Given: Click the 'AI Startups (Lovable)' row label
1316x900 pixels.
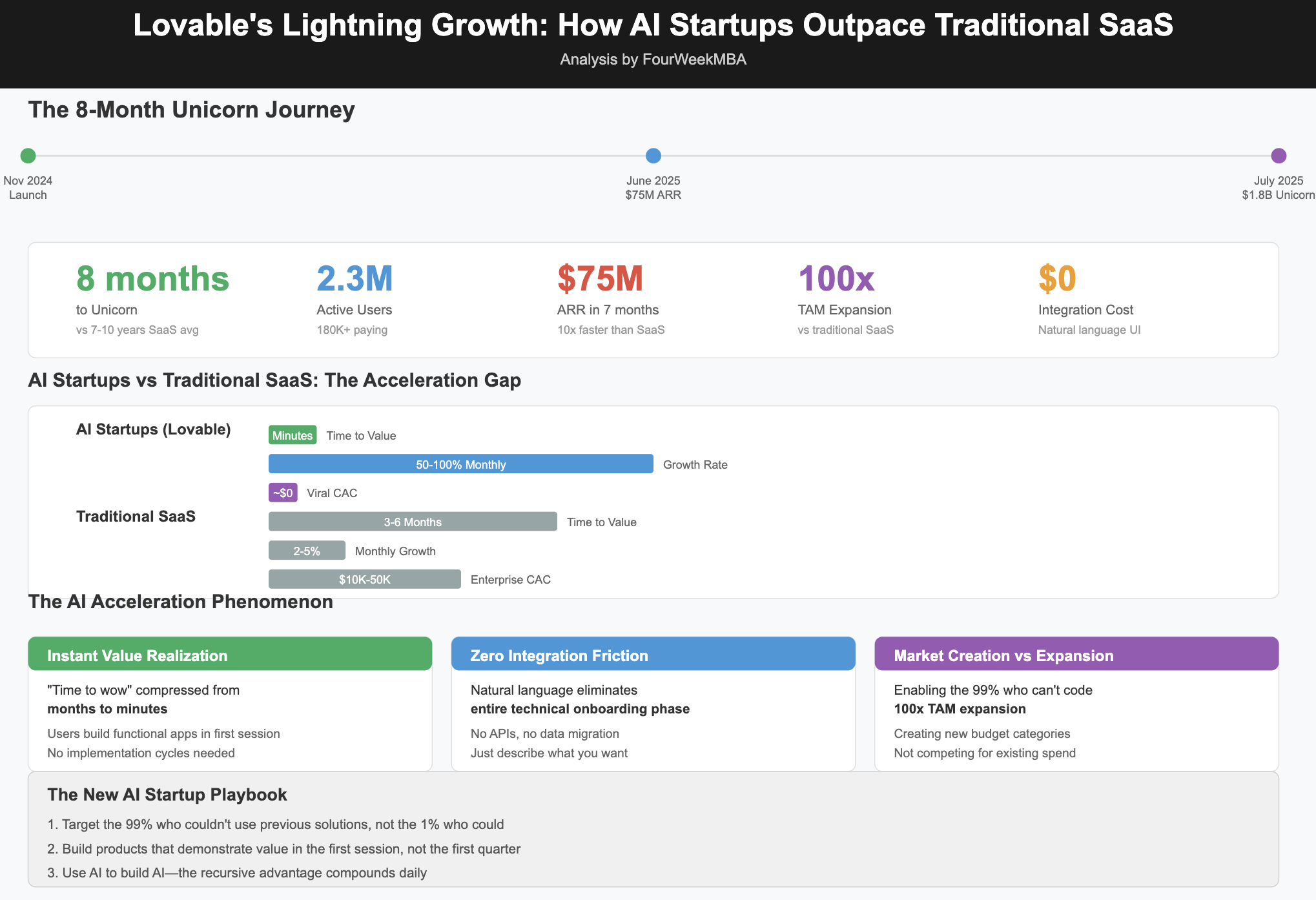Looking at the screenshot, I should [153, 429].
